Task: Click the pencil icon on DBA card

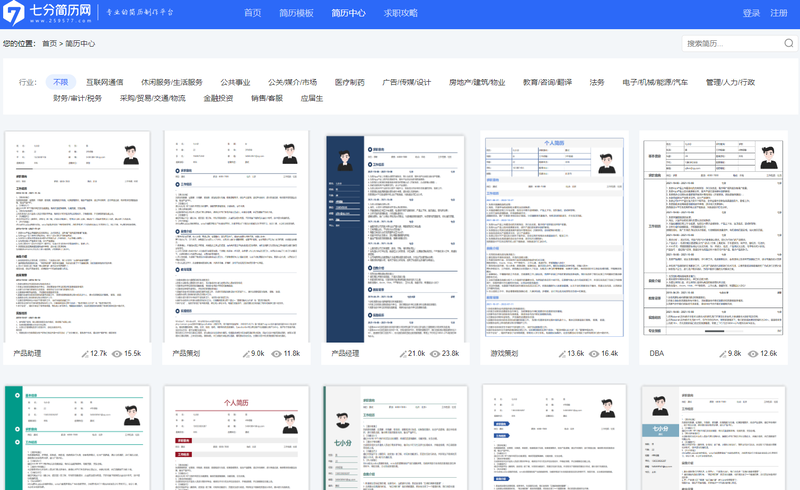Action: 722,354
